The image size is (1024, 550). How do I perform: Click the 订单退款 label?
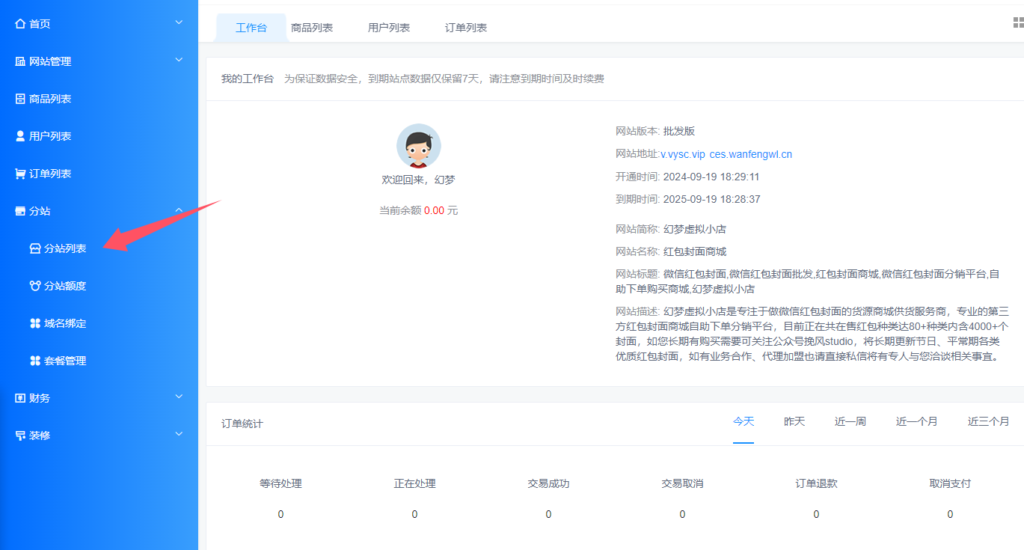(x=816, y=484)
